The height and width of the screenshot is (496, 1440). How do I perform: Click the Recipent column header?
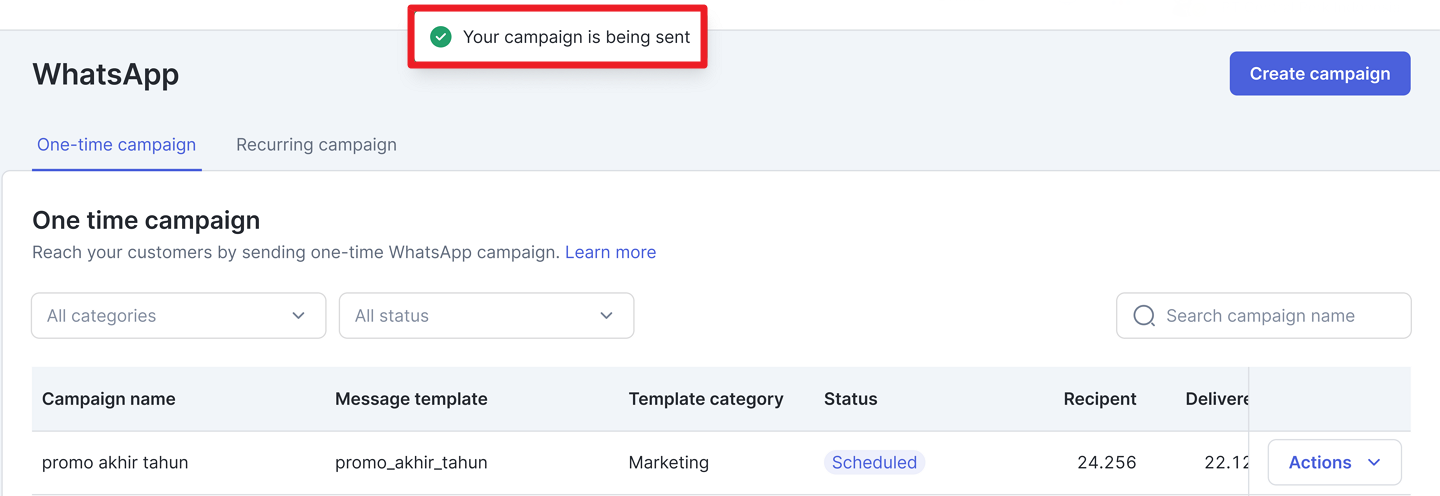point(1100,399)
